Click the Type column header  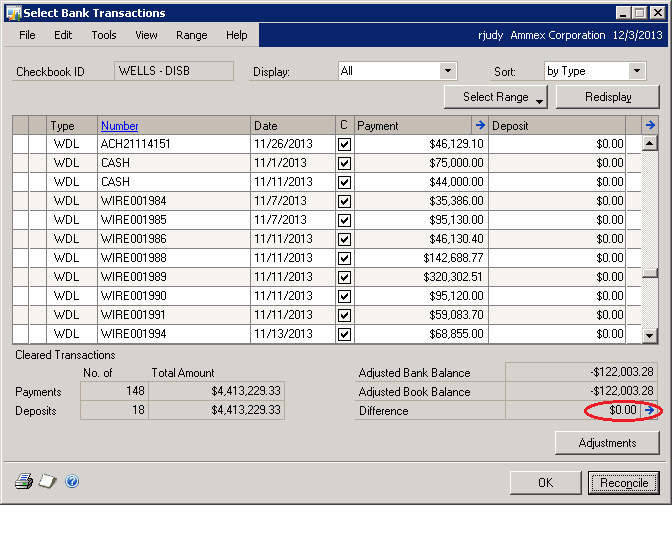tap(72, 126)
